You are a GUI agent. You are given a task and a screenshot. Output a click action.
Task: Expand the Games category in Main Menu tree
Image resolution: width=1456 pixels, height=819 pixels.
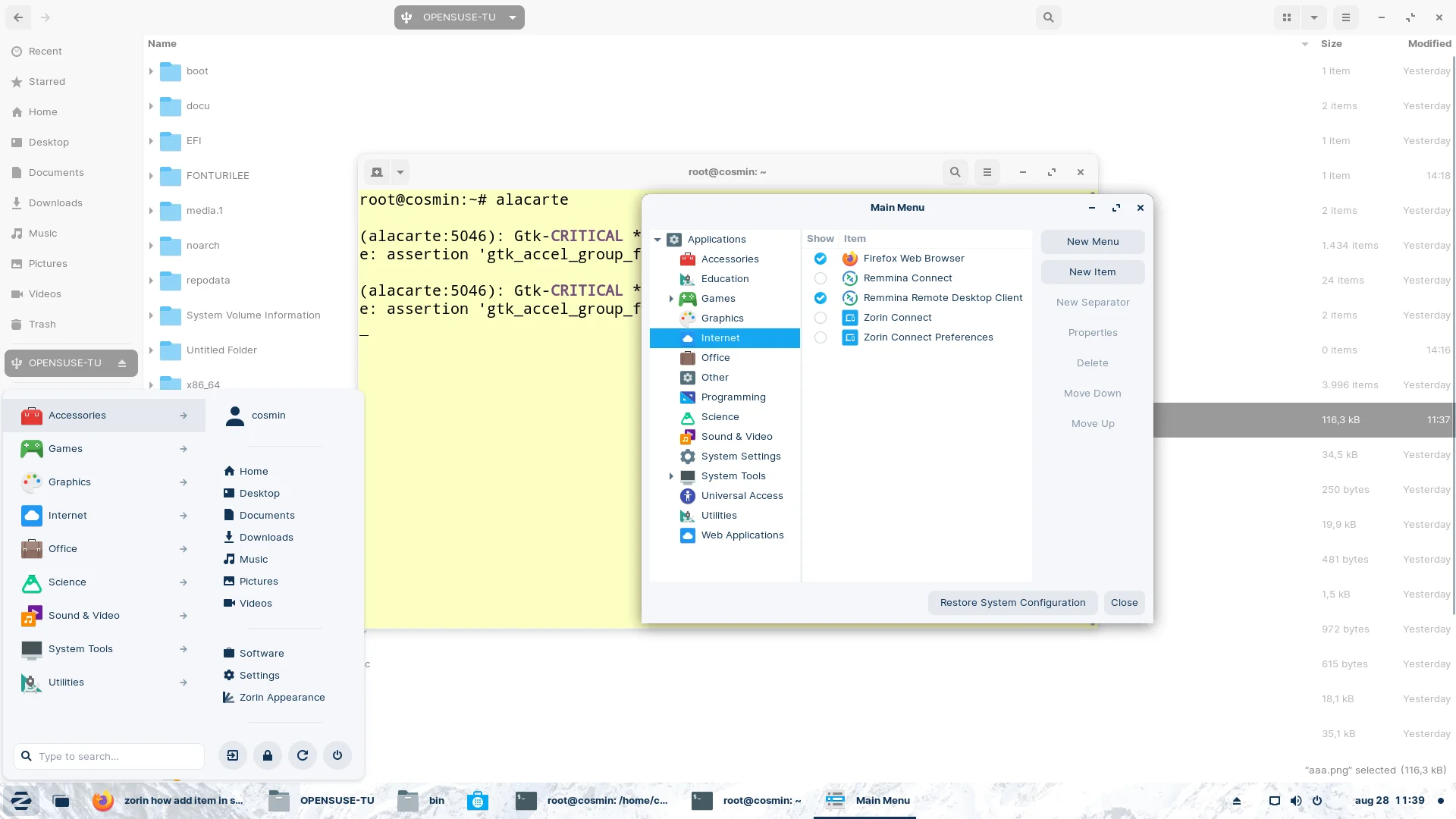tap(670, 298)
